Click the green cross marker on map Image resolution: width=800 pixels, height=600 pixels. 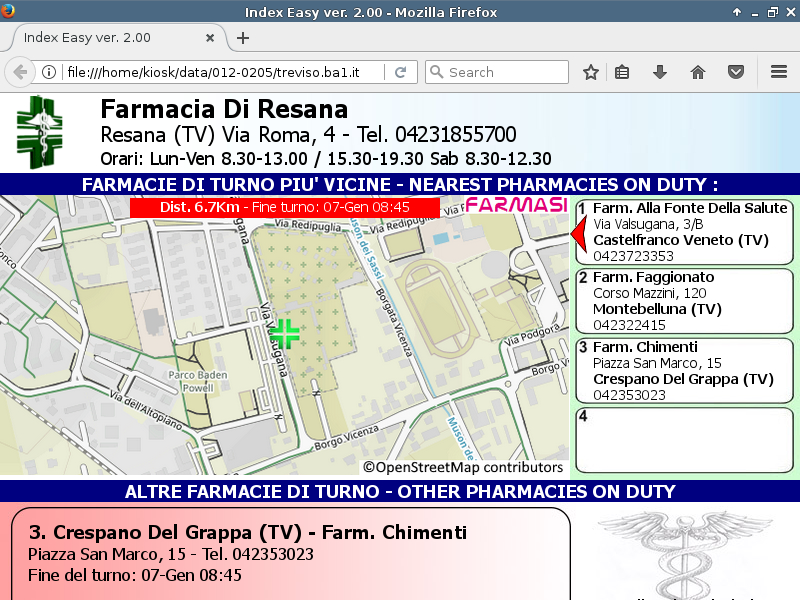click(x=285, y=334)
